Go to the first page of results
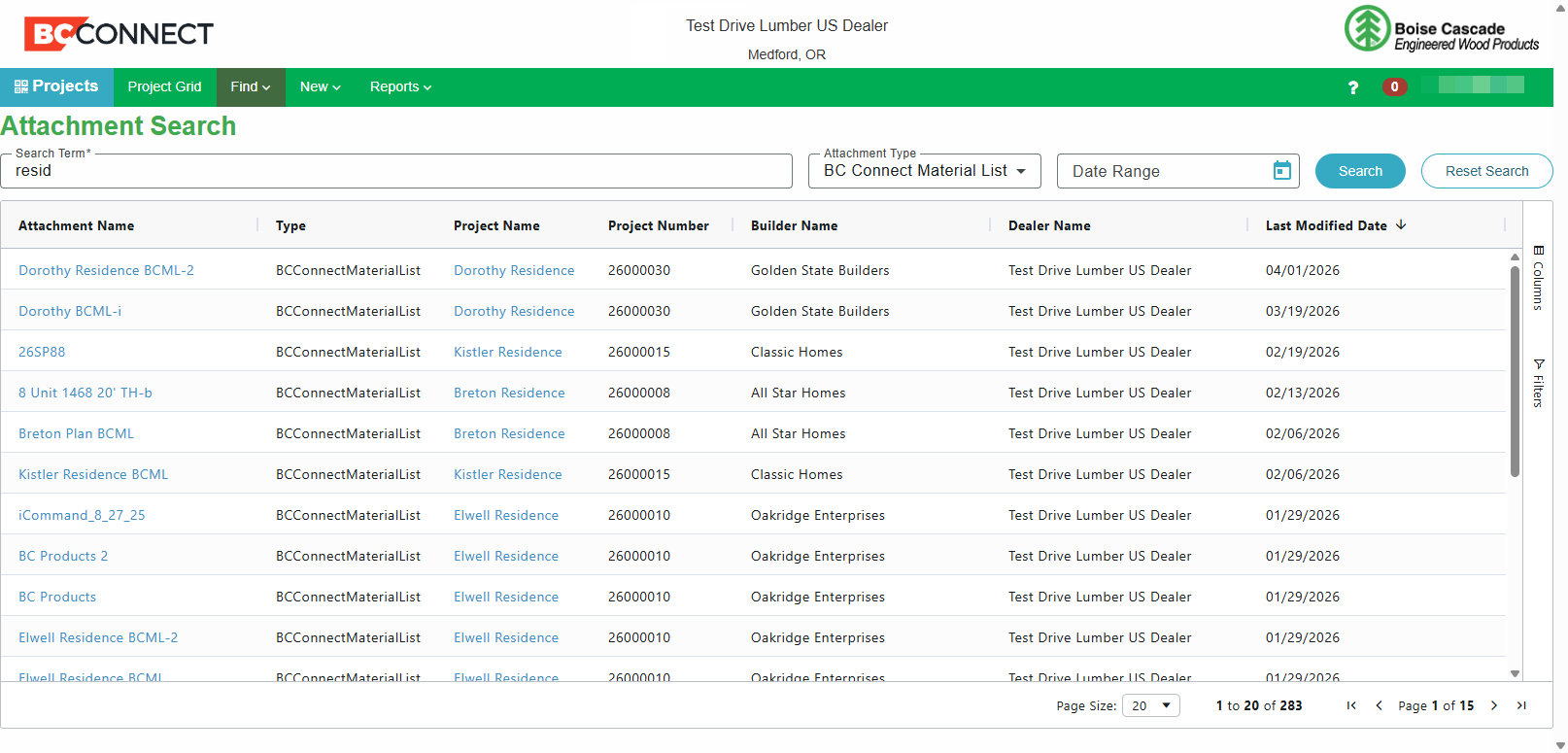 point(1351,705)
